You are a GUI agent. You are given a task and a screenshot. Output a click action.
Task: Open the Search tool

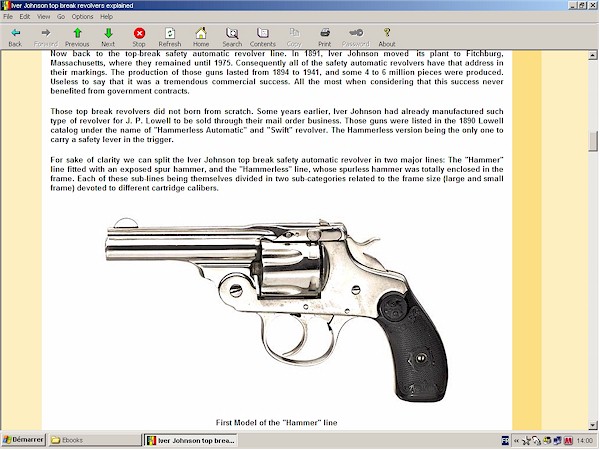click(232, 37)
